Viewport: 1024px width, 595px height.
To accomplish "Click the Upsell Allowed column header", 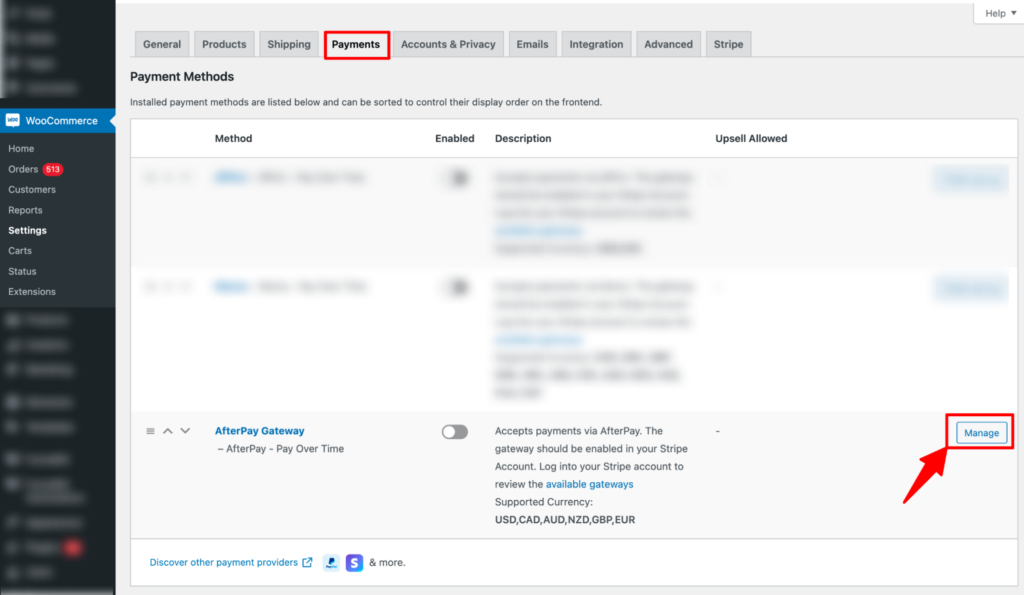I will [751, 138].
